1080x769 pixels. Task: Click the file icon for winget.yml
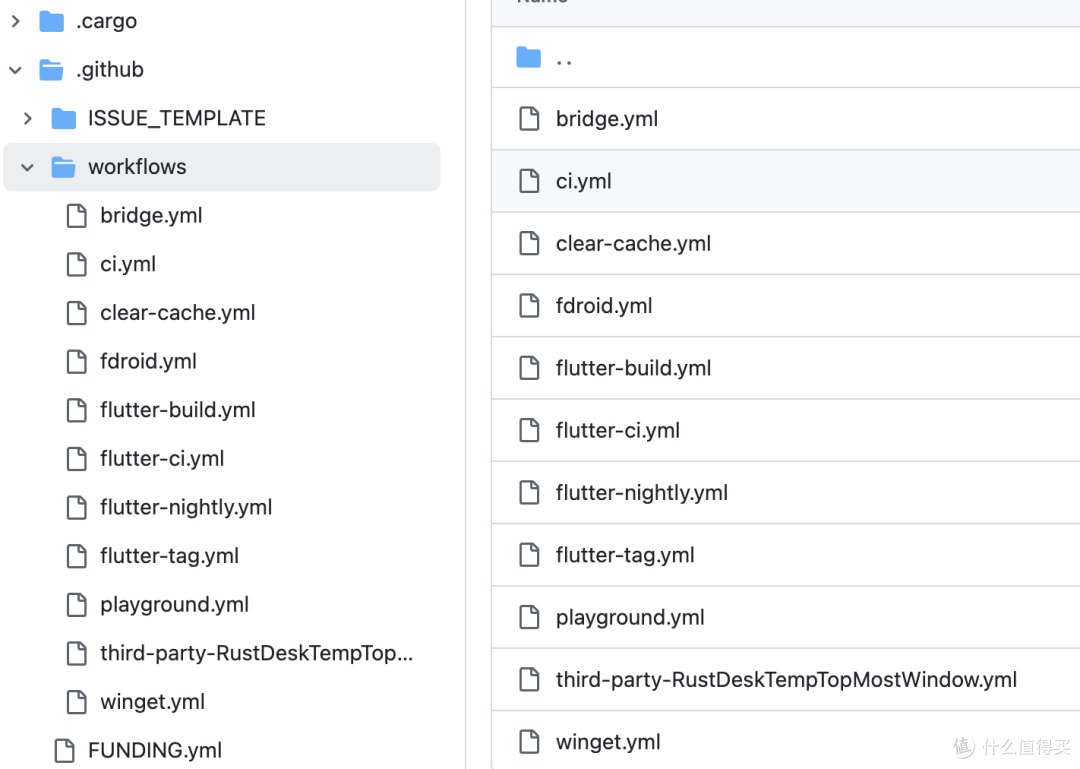click(77, 701)
